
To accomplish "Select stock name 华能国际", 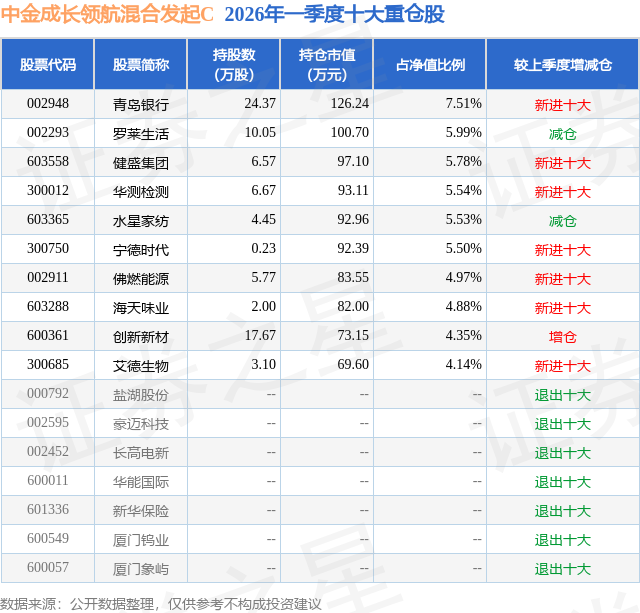I will tap(141, 482).
